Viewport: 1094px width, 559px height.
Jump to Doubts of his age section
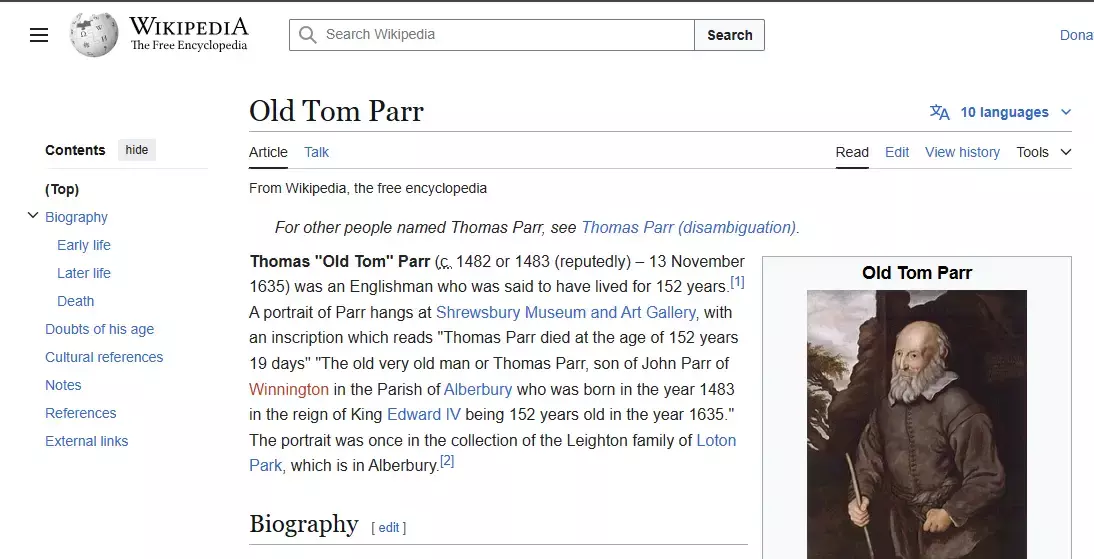click(x=99, y=329)
